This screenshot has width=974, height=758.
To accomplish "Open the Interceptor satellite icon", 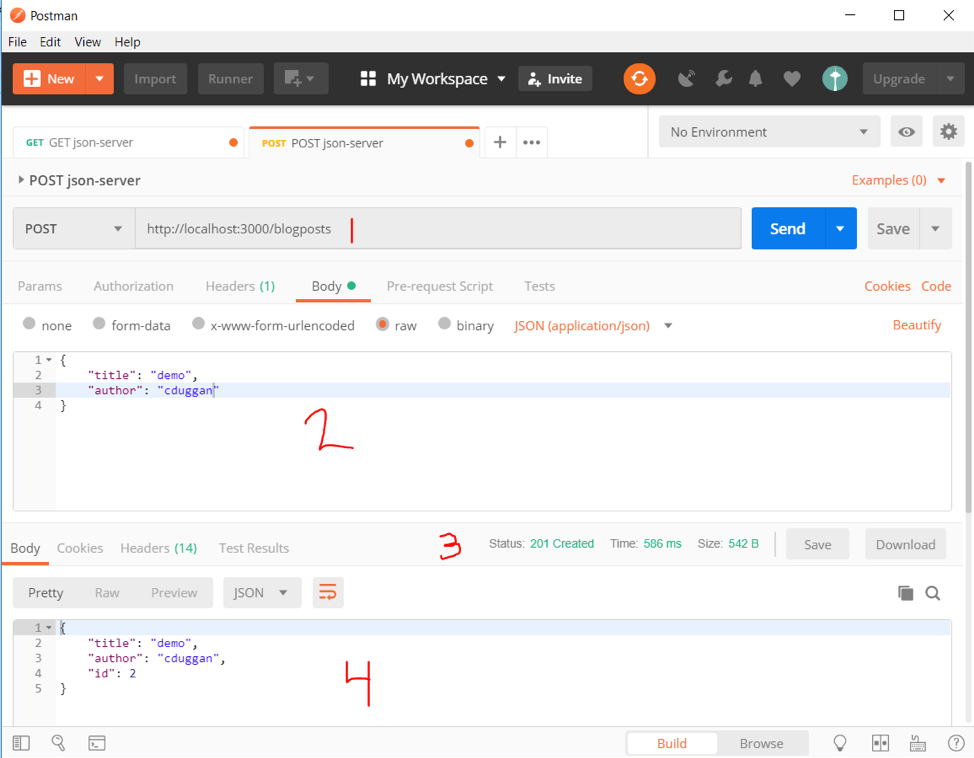I will [686, 79].
